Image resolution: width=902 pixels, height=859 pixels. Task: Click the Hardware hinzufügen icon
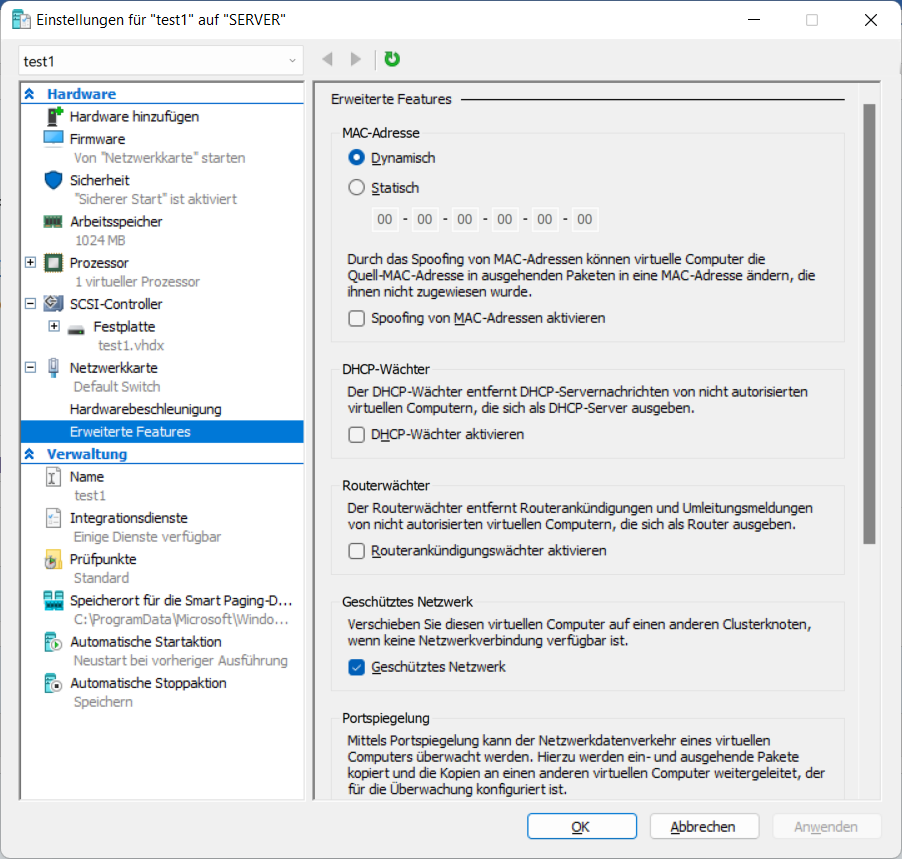[x=54, y=116]
